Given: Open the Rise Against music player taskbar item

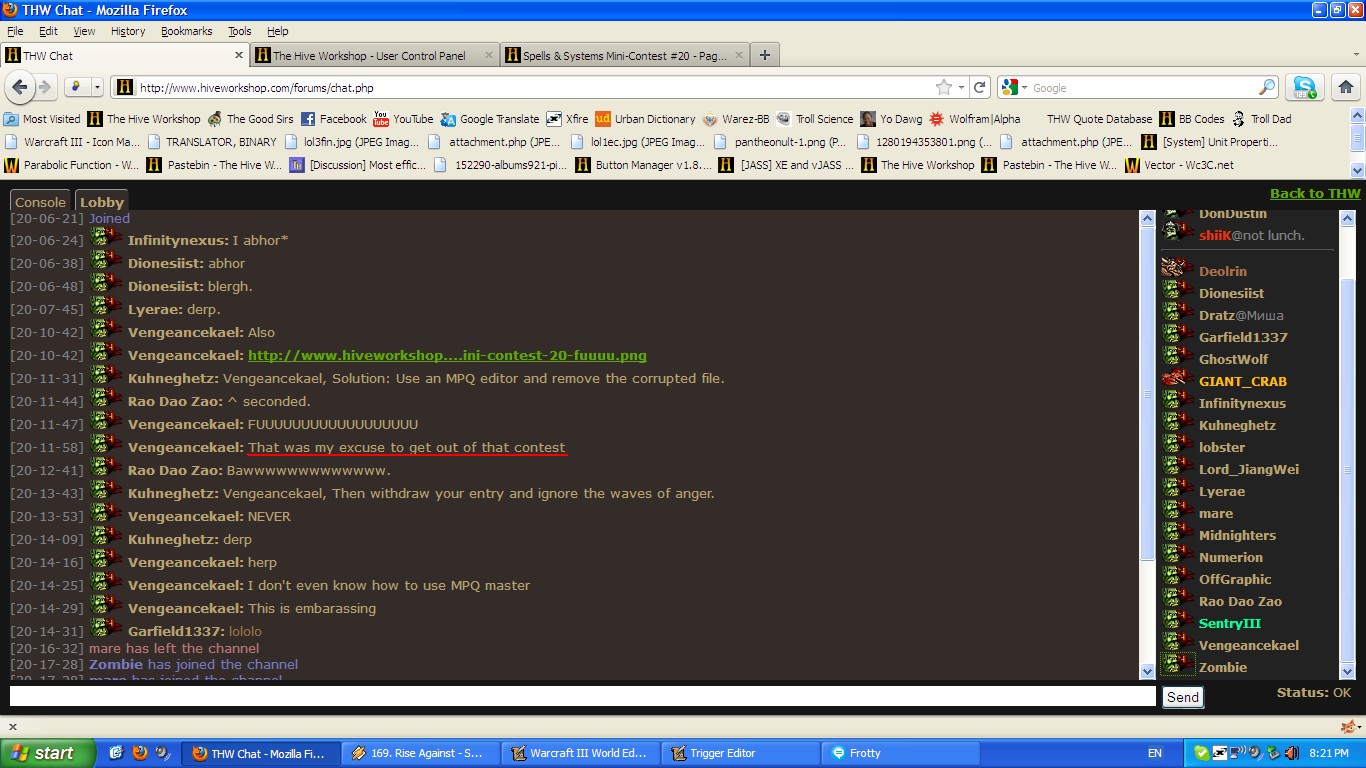Looking at the screenshot, I should click(x=420, y=753).
